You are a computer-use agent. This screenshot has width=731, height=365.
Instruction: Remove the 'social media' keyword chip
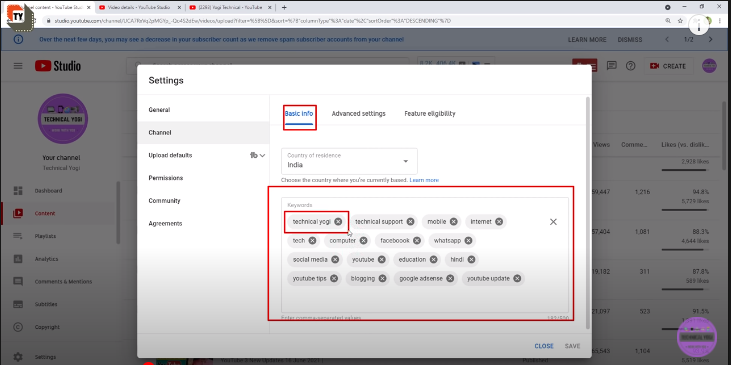335,259
